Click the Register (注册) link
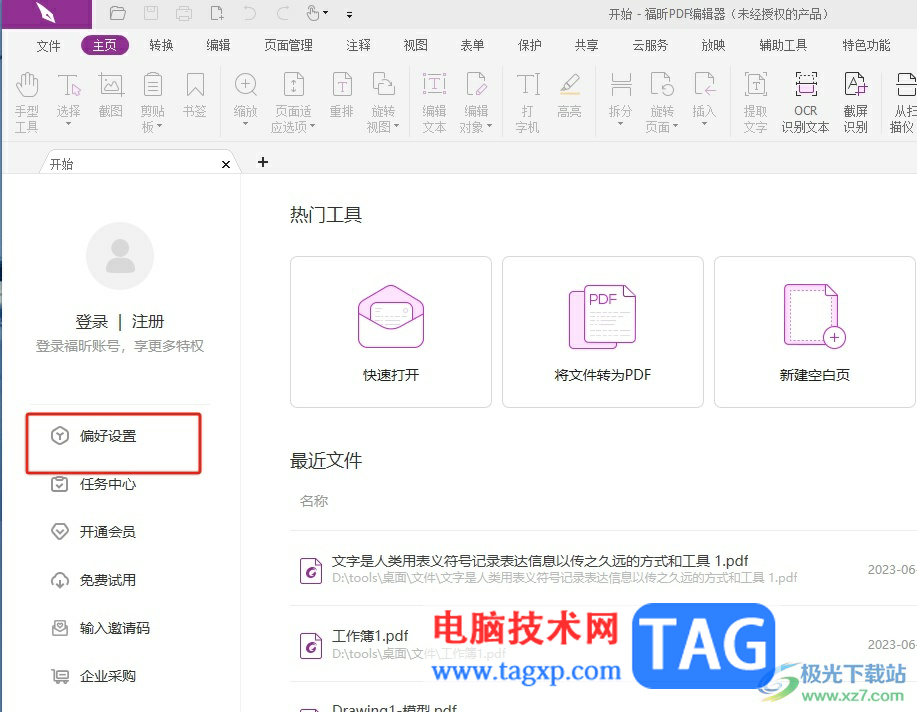The height and width of the screenshot is (712, 917). pyautogui.click(x=148, y=322)
